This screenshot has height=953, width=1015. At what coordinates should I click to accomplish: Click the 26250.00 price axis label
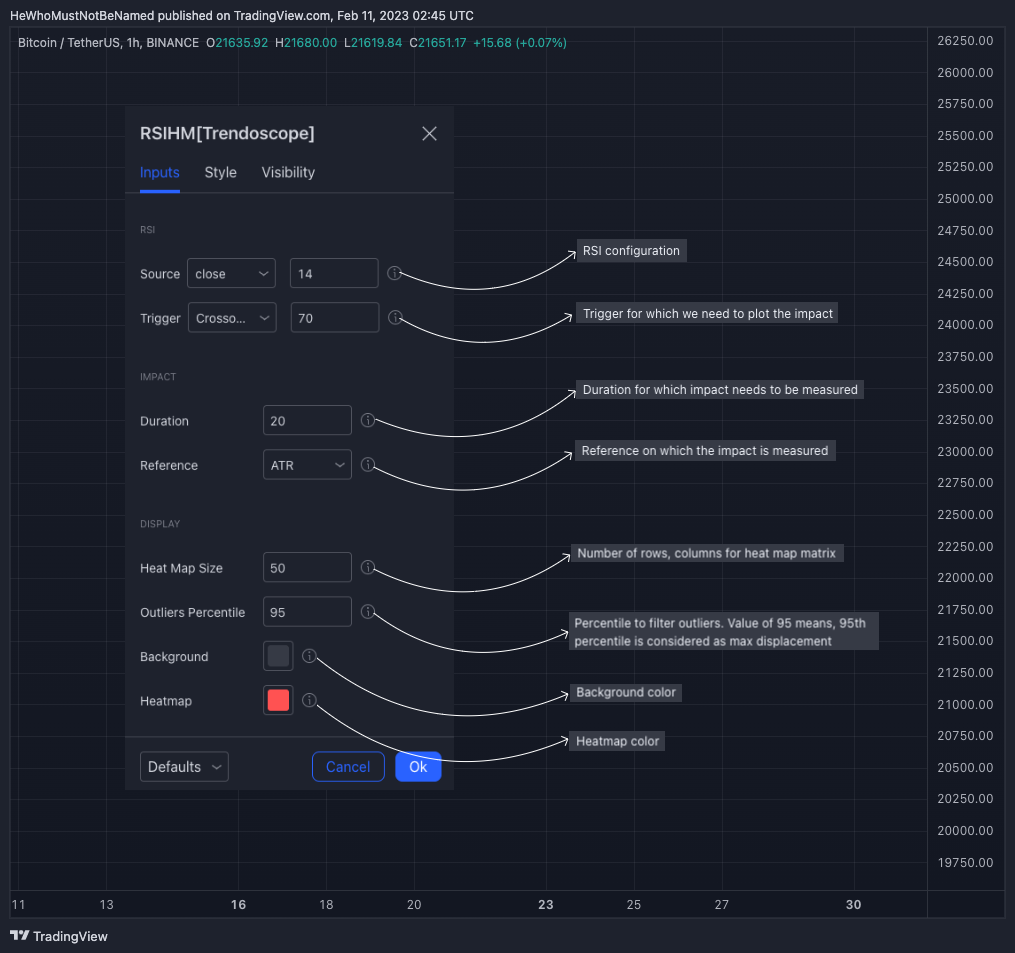click(x=965, y=41)
